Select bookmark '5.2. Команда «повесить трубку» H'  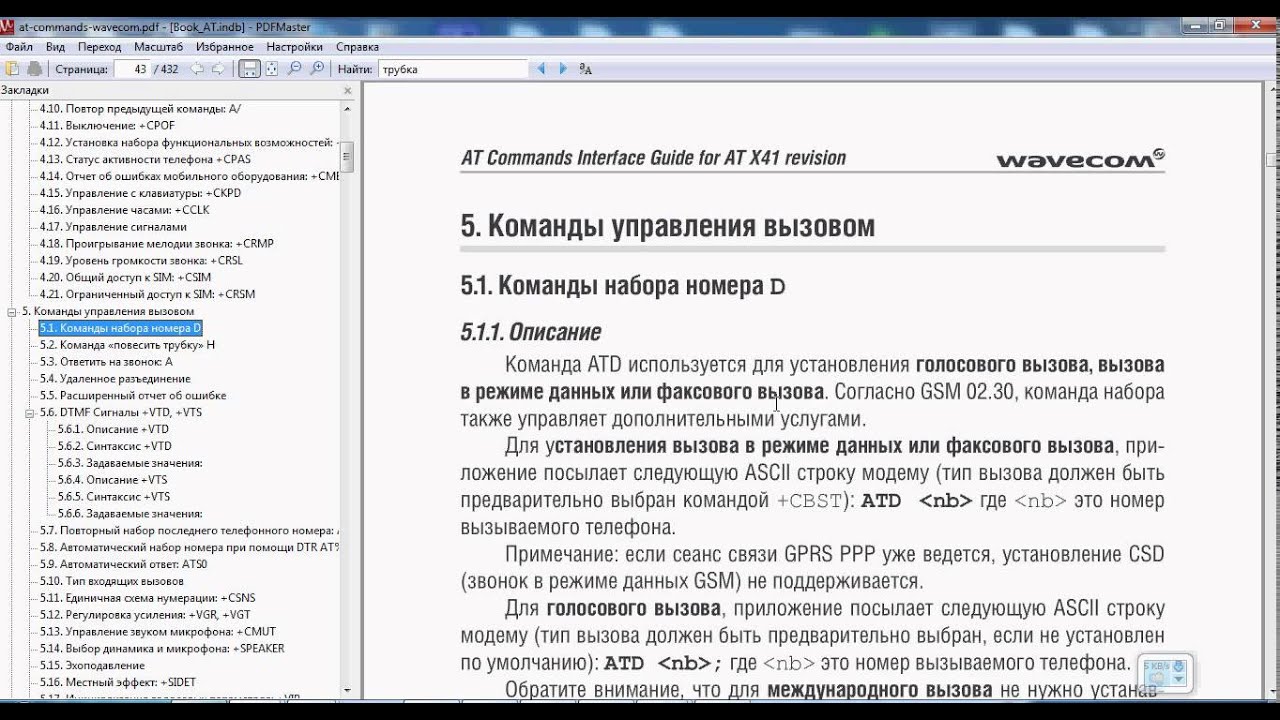coord(127,345)
